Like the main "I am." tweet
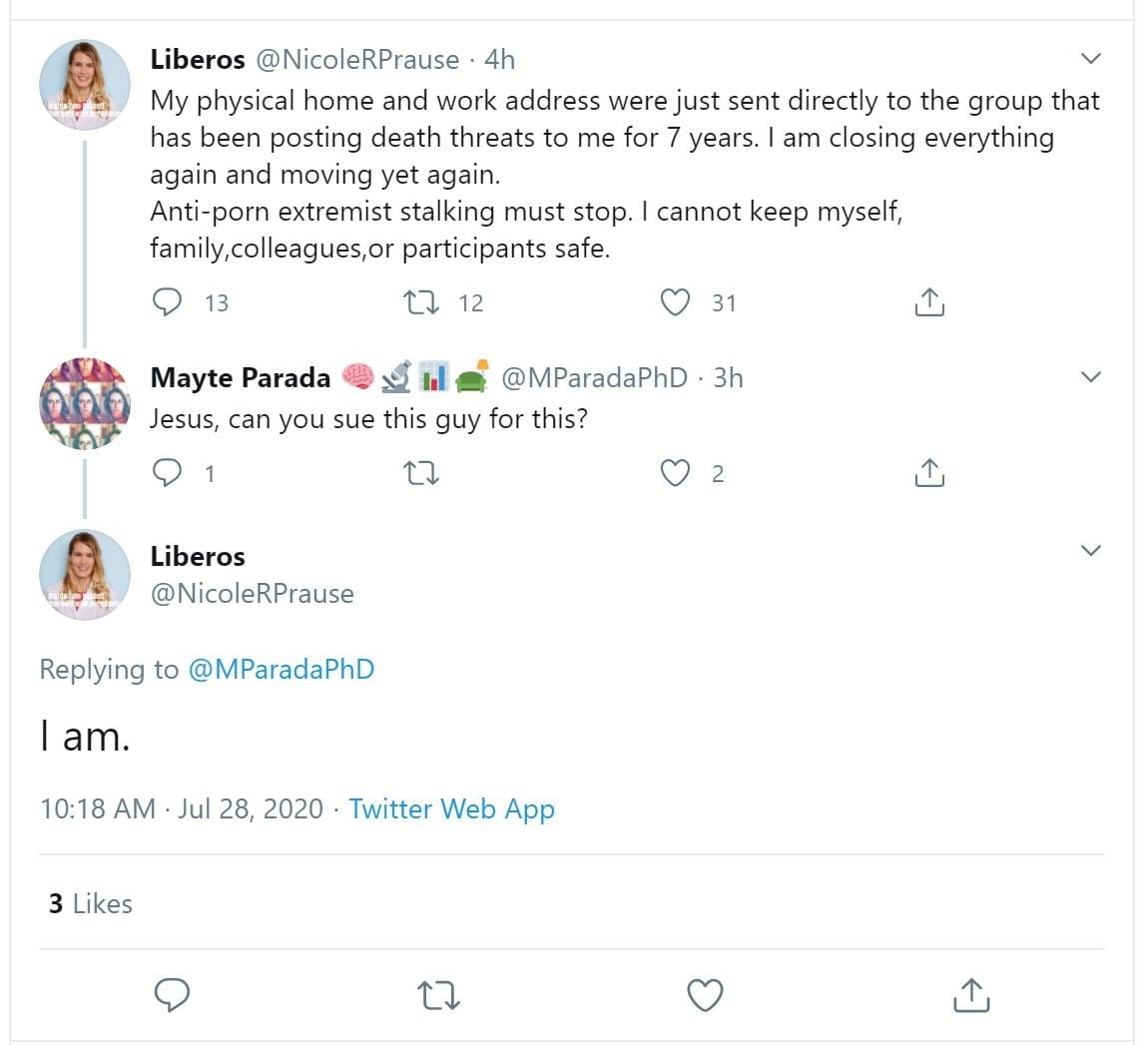This screenshot has width=1148, height=1045. [x=706, y=994]
